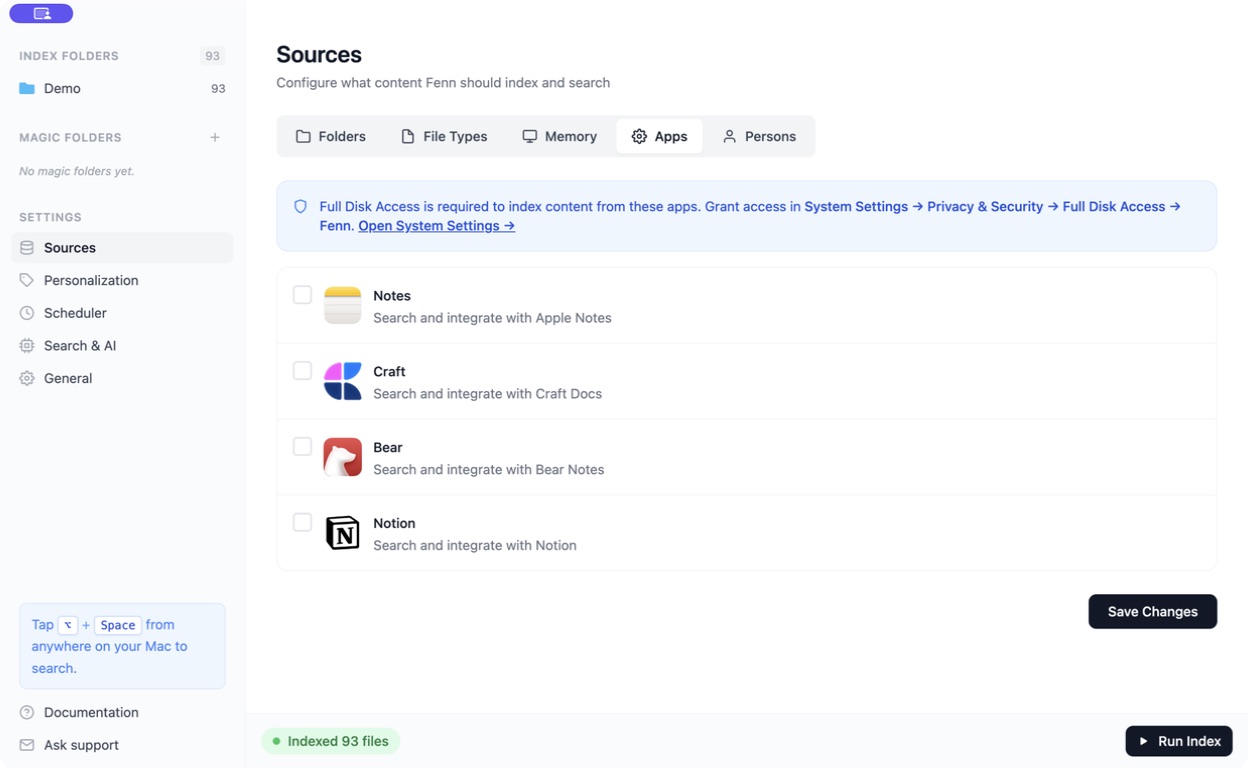Add a magic folder with plus icon
The height and width of the screenshot is (768, 1248).
(215, 137)
